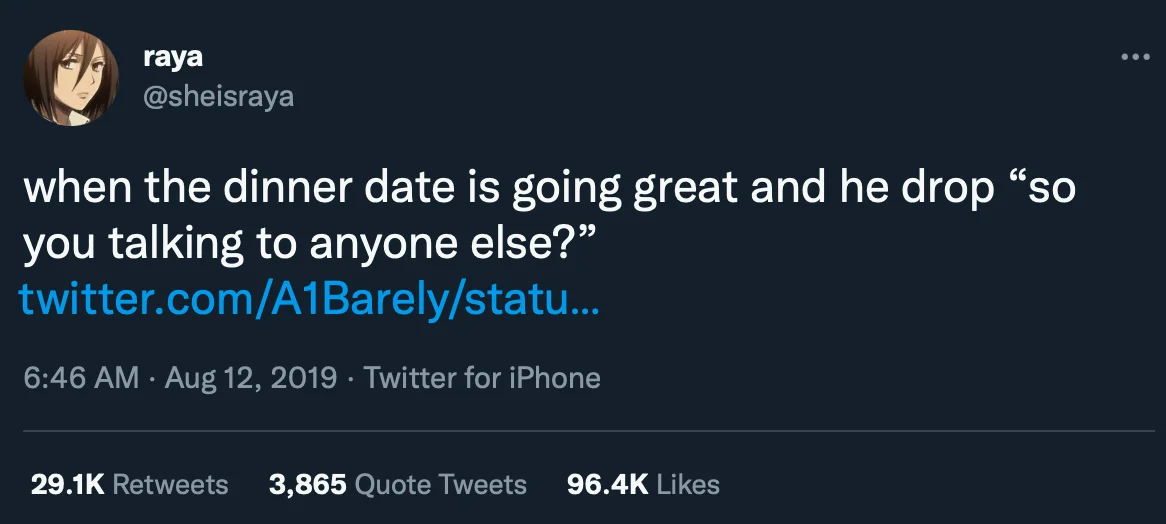Click the 96.4K likes count number
This screenshot has width=1166, height=524.
(608, 485)
